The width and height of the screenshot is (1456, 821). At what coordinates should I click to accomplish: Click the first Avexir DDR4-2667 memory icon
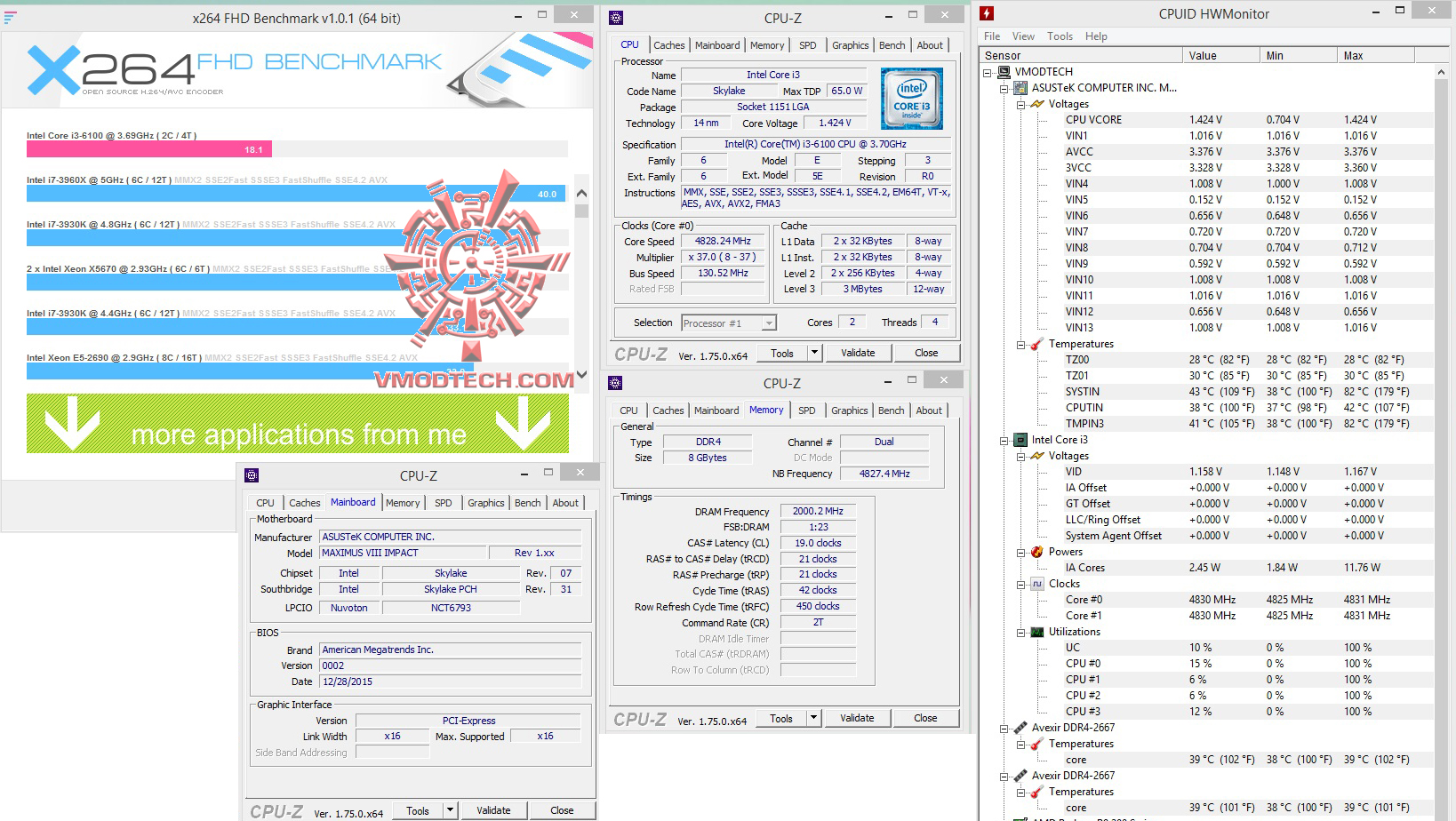[x=1020, y=728]
